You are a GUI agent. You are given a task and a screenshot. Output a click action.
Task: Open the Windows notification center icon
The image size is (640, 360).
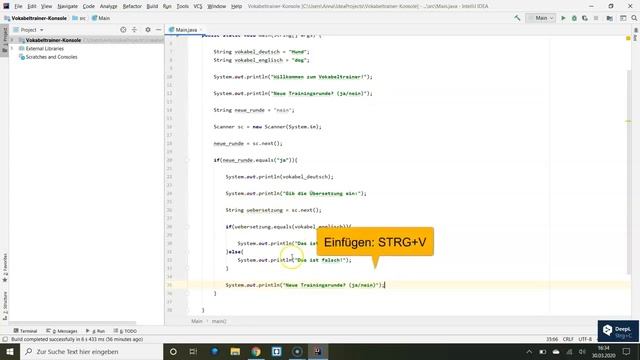(627, 351)
